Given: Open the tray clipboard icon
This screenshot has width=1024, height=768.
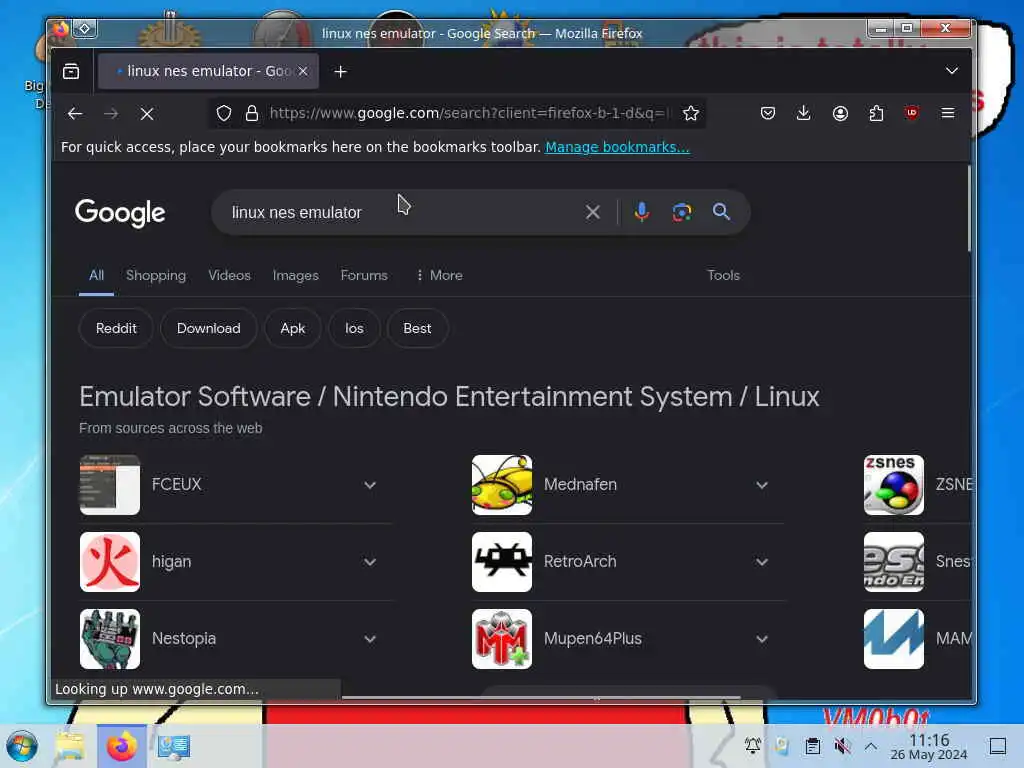Looking at the screenshot, I should click(x=812, y=746).
